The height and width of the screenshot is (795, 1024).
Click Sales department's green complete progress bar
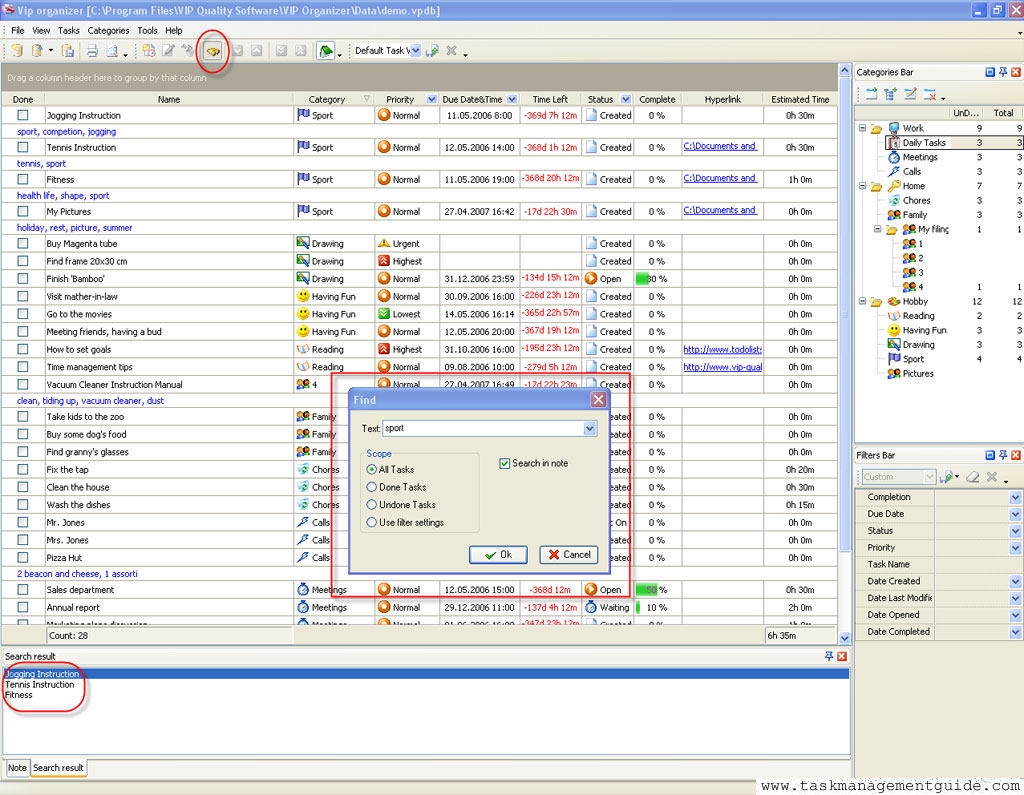click(x=647, y=589)
